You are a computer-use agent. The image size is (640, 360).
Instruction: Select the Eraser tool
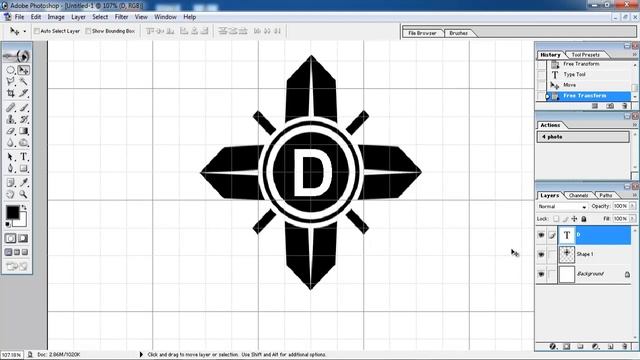11,131
